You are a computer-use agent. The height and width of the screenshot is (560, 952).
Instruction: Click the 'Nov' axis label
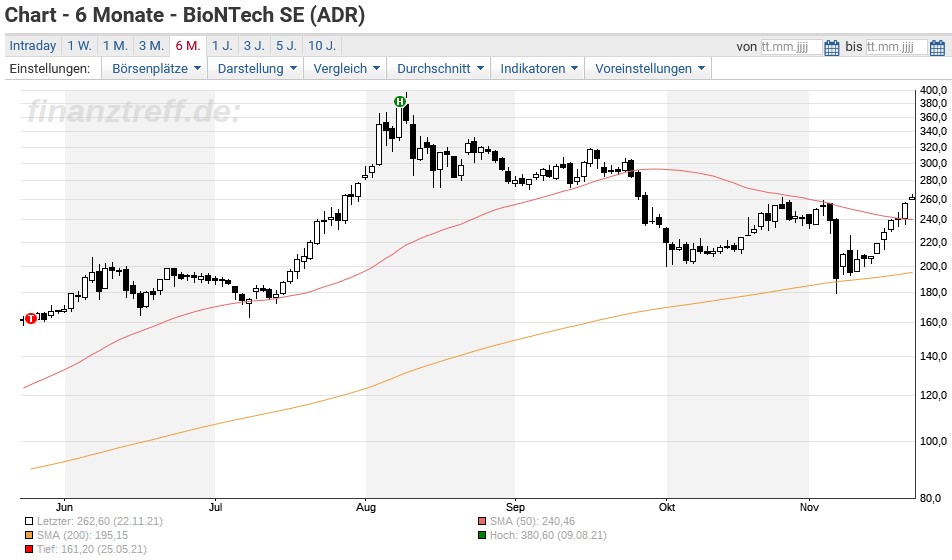click(x=809, y=507)
